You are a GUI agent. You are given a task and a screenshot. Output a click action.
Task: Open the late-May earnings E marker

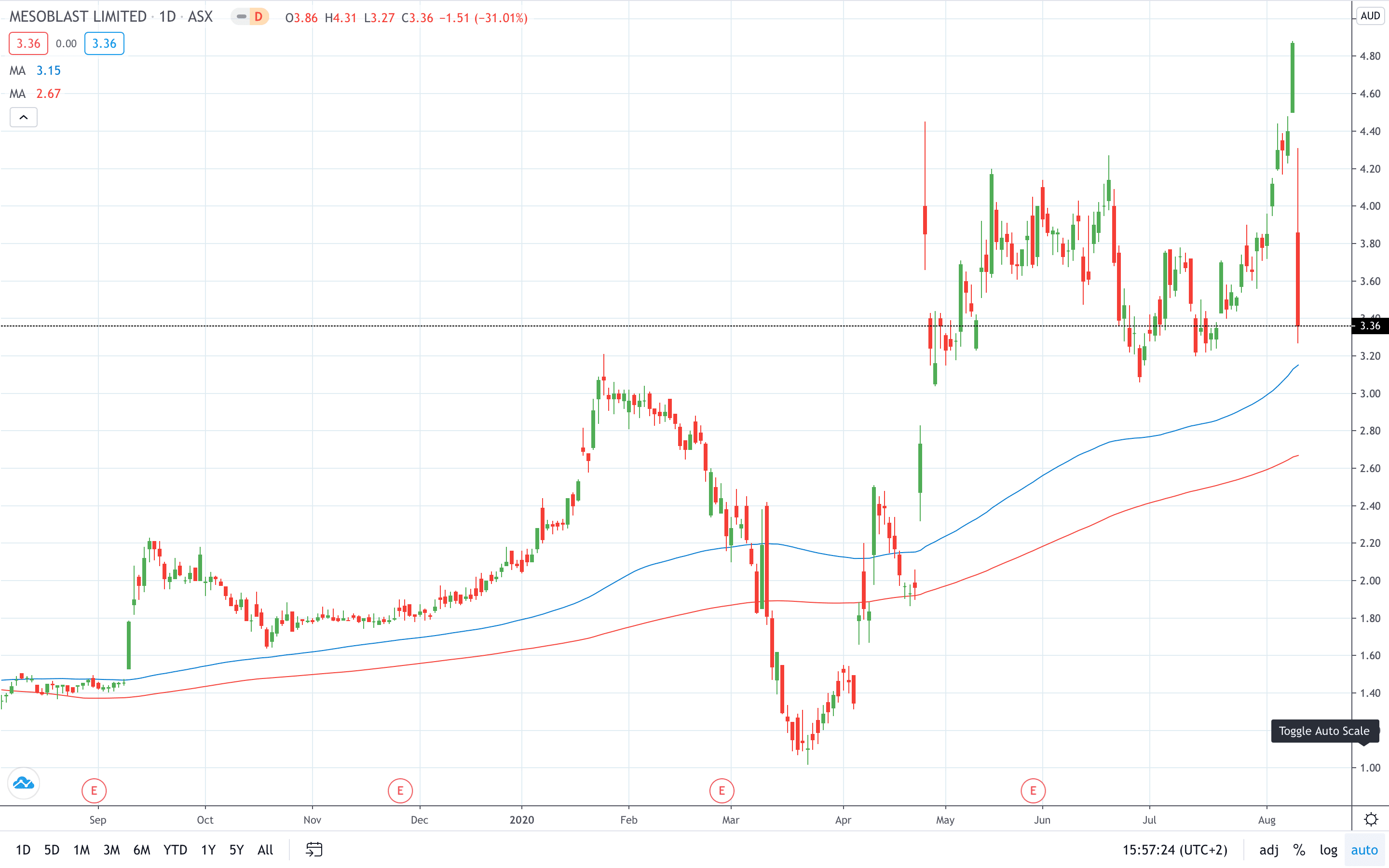1033,790
